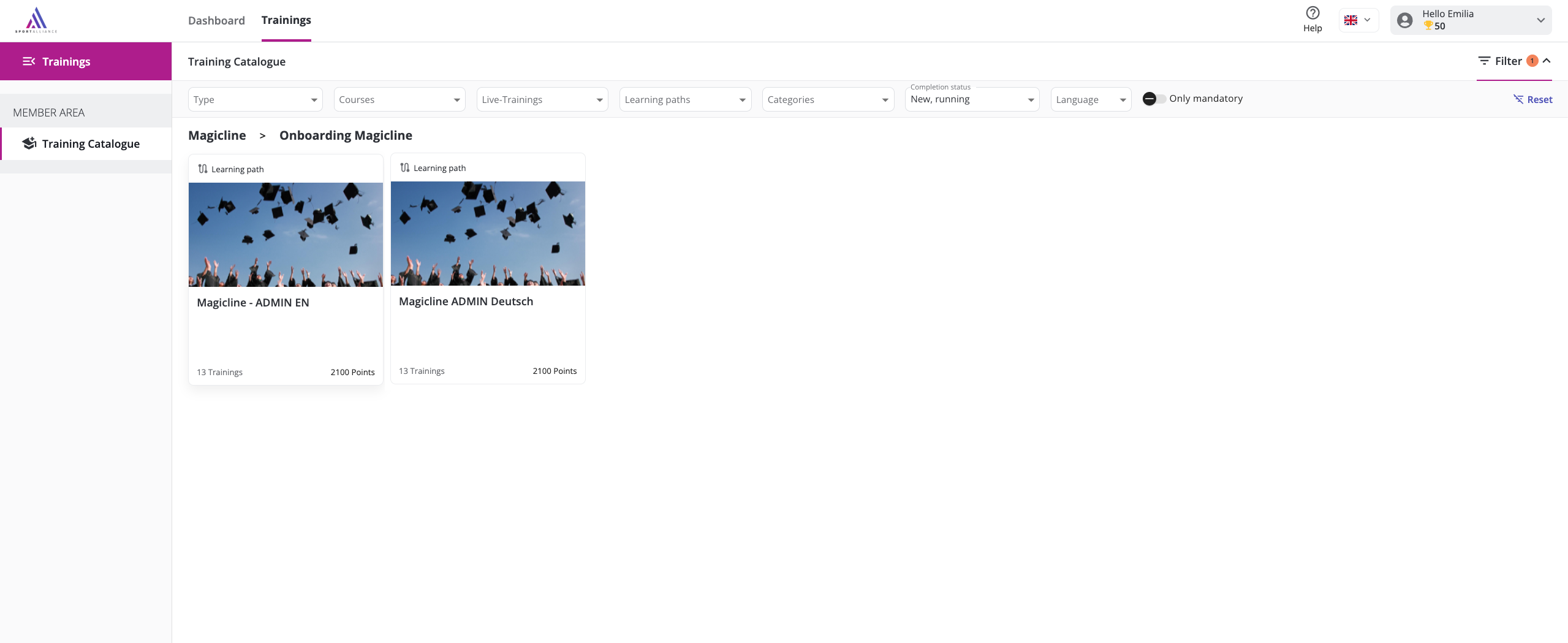This screenshot has width=1568, height=643.
Task: Click 13 Trainings on ADMIN Deutsch card
Action: pos(422,371)
